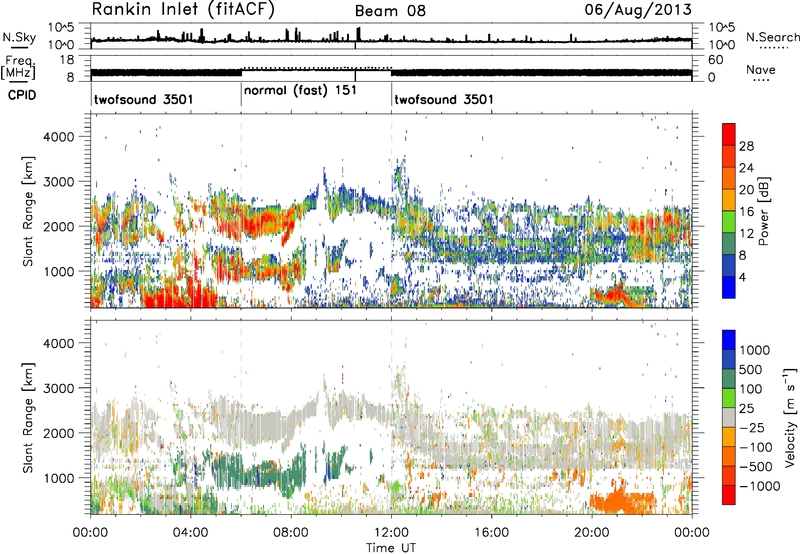800x554 pixels.
Task: Click the green velocity band near 07:00
Action: (258, 472)
